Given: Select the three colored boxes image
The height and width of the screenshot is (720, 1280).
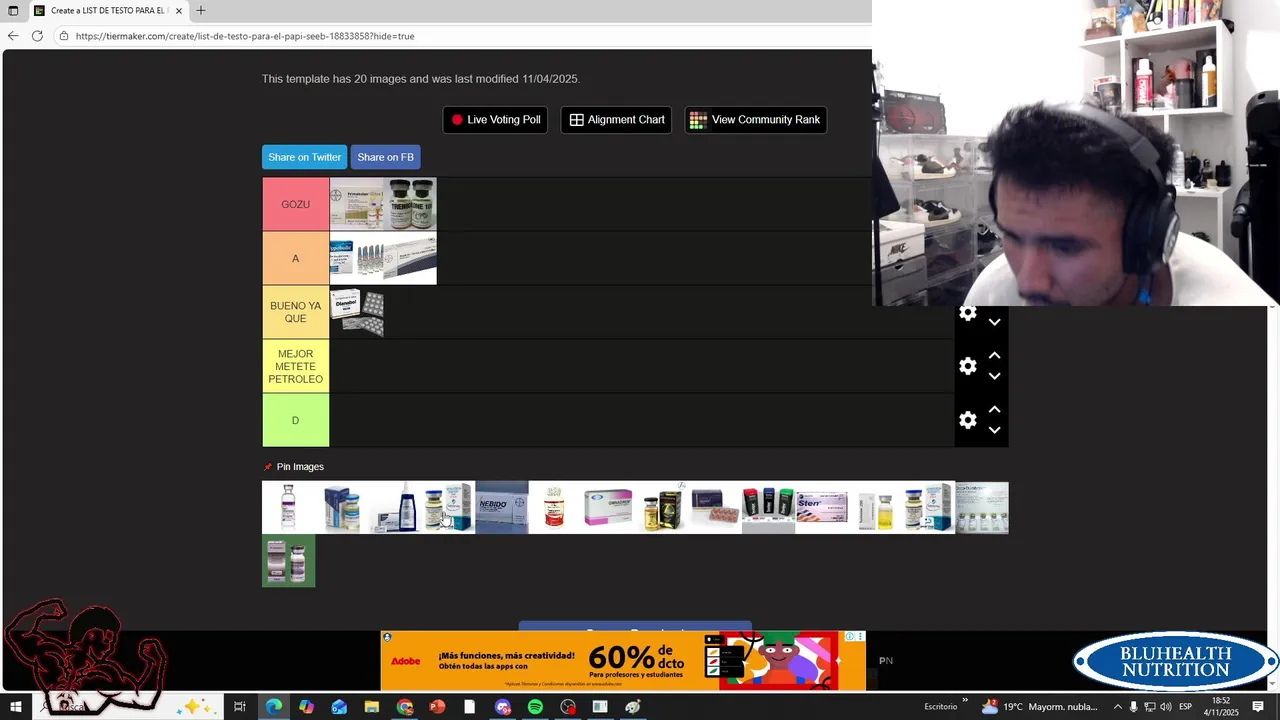Looking at the screenshot, I should pos(768,507).
